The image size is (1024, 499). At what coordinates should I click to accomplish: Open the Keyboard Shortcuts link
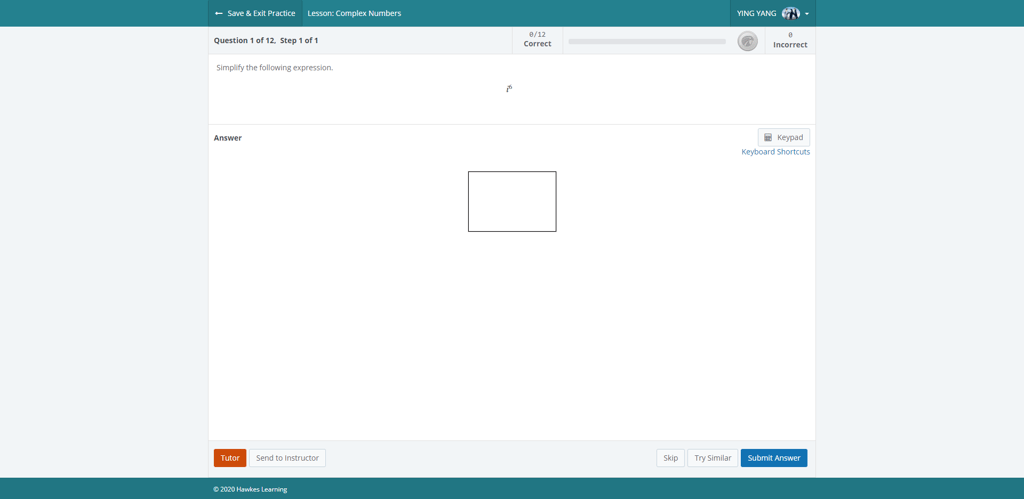(x=775, y=152)
